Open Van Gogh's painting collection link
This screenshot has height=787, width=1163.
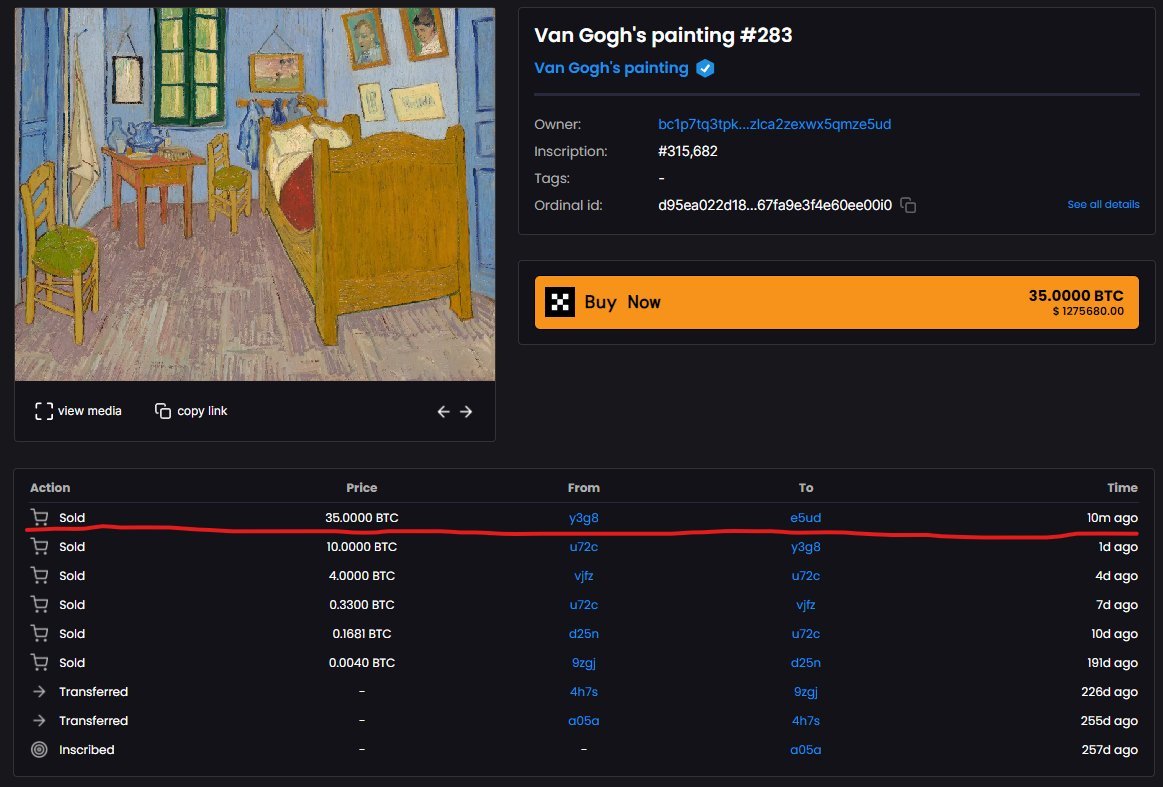611,68
